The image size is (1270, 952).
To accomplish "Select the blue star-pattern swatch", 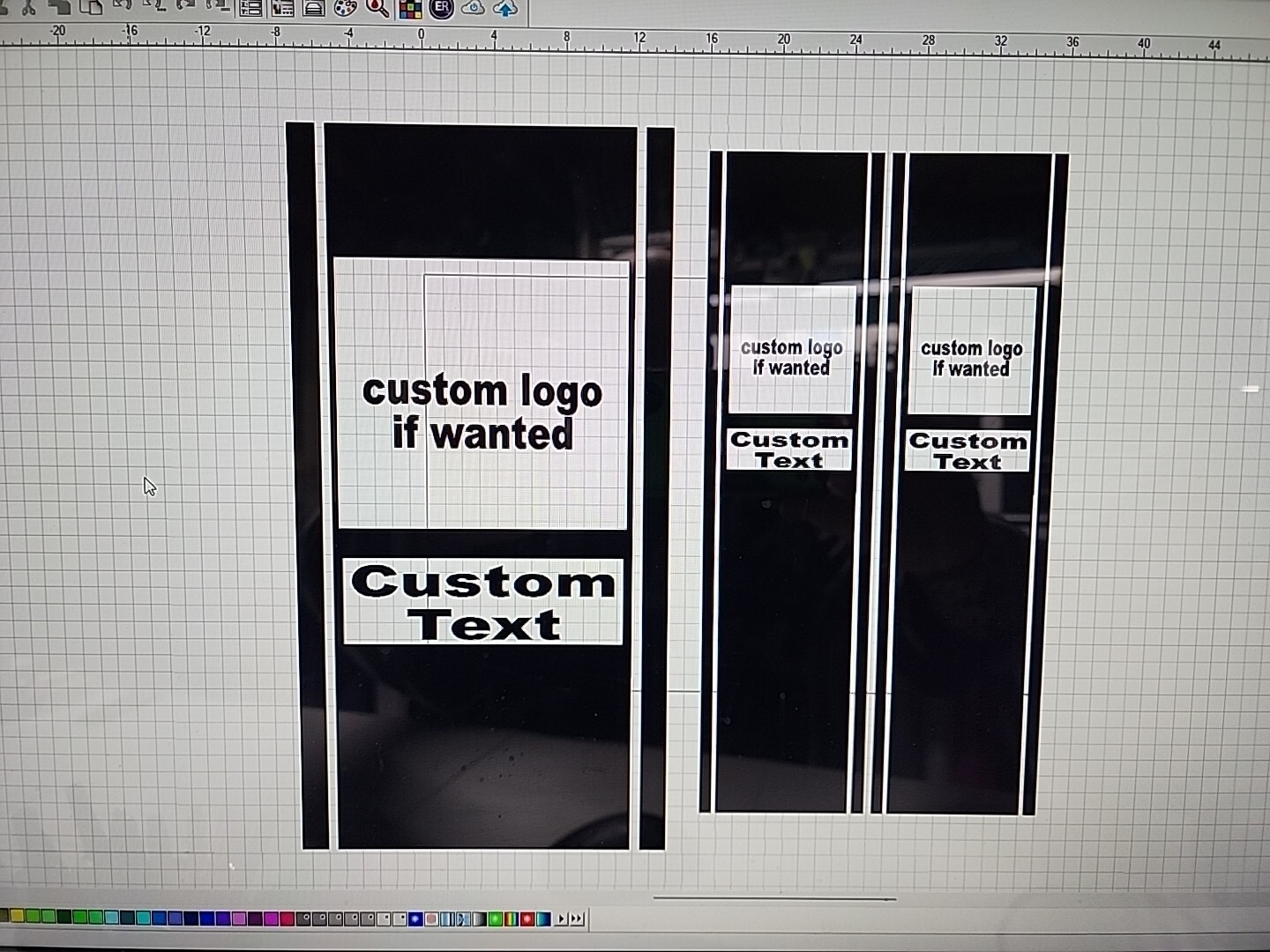I will (415, 919).
